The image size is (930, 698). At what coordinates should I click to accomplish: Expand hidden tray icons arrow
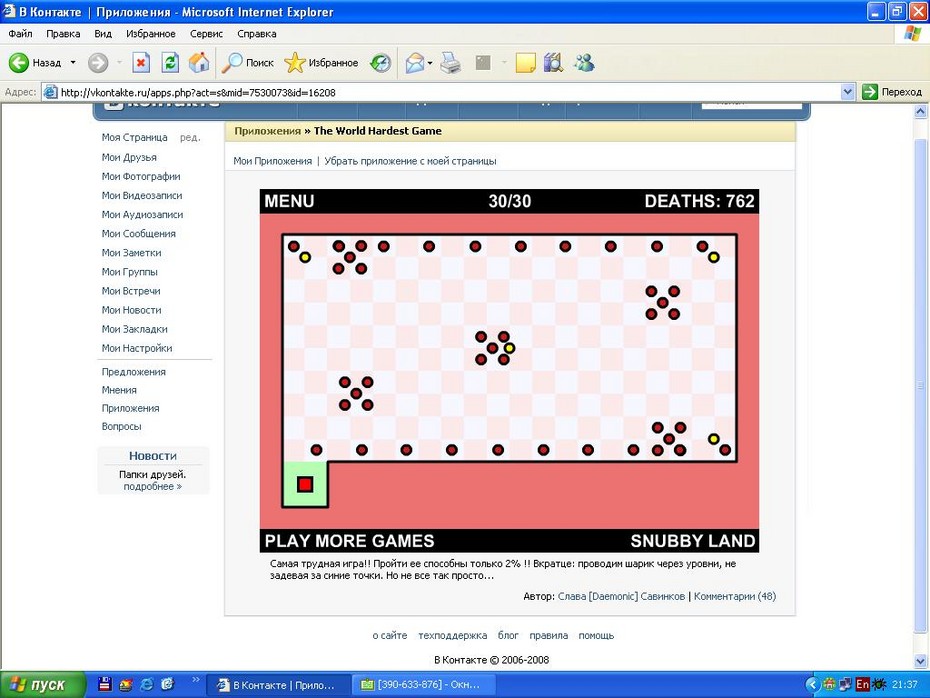click(812, 684)
